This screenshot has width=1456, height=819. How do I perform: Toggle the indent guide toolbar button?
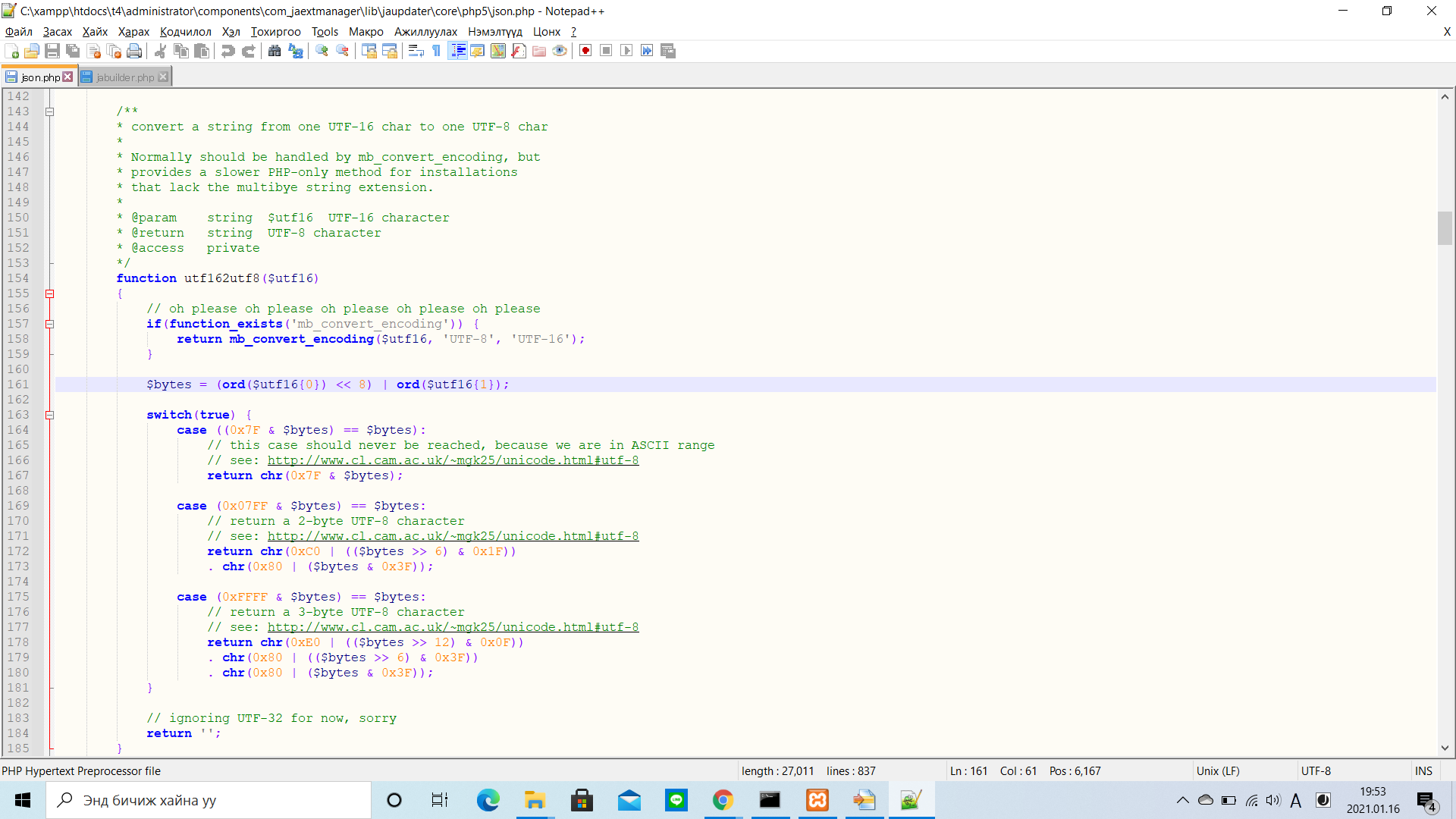[x=457, y=51]
